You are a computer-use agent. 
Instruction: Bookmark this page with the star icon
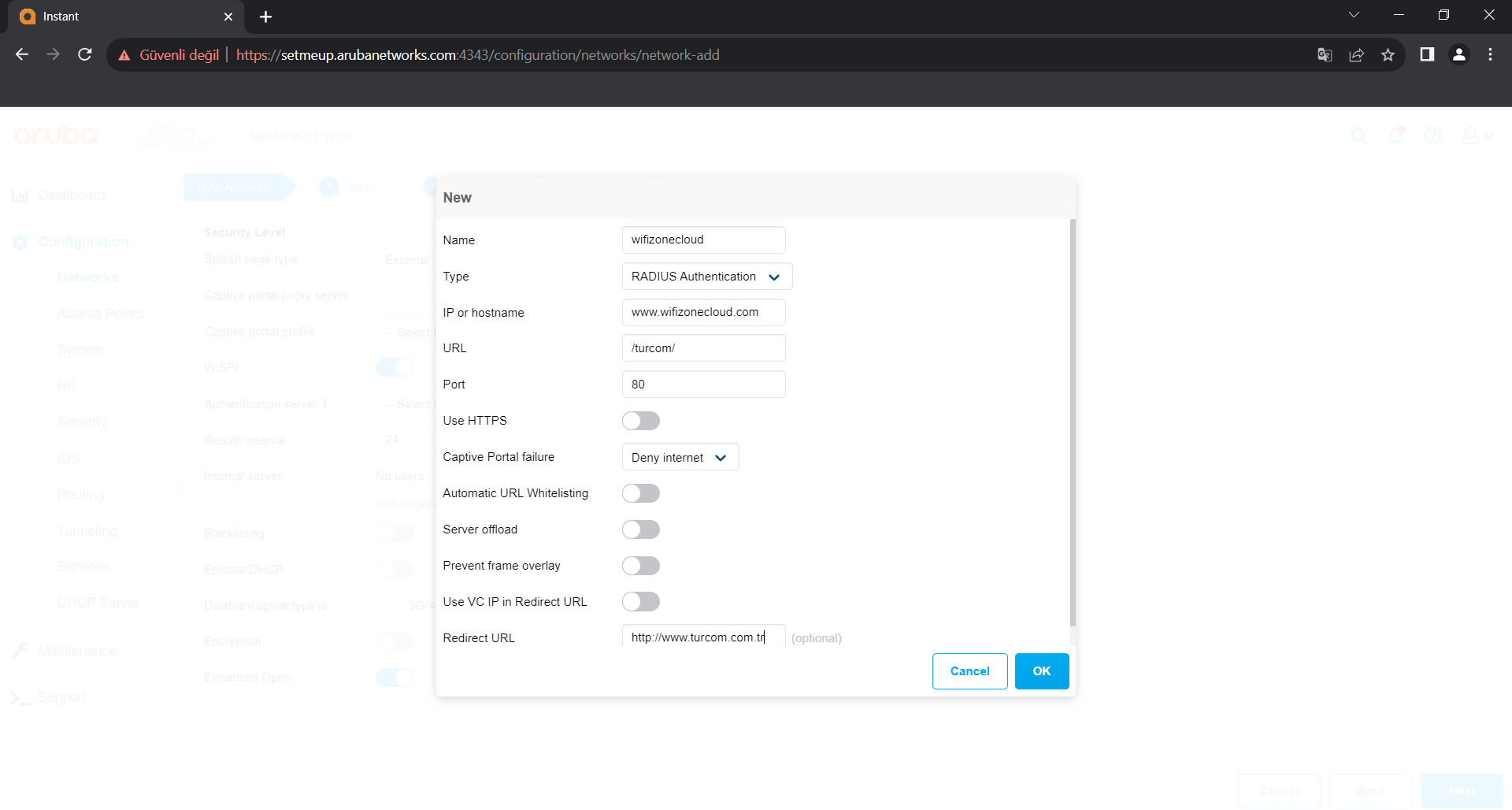(x=1388, y=54)
